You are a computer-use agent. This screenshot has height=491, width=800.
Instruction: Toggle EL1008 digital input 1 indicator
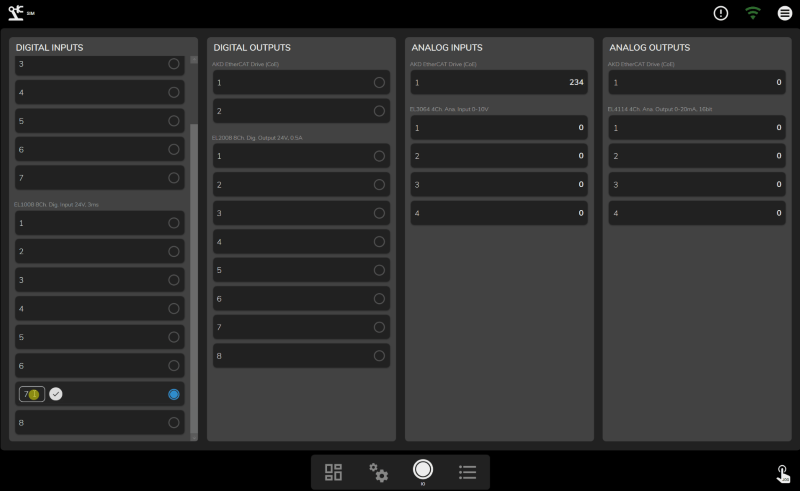coord(173,223)
